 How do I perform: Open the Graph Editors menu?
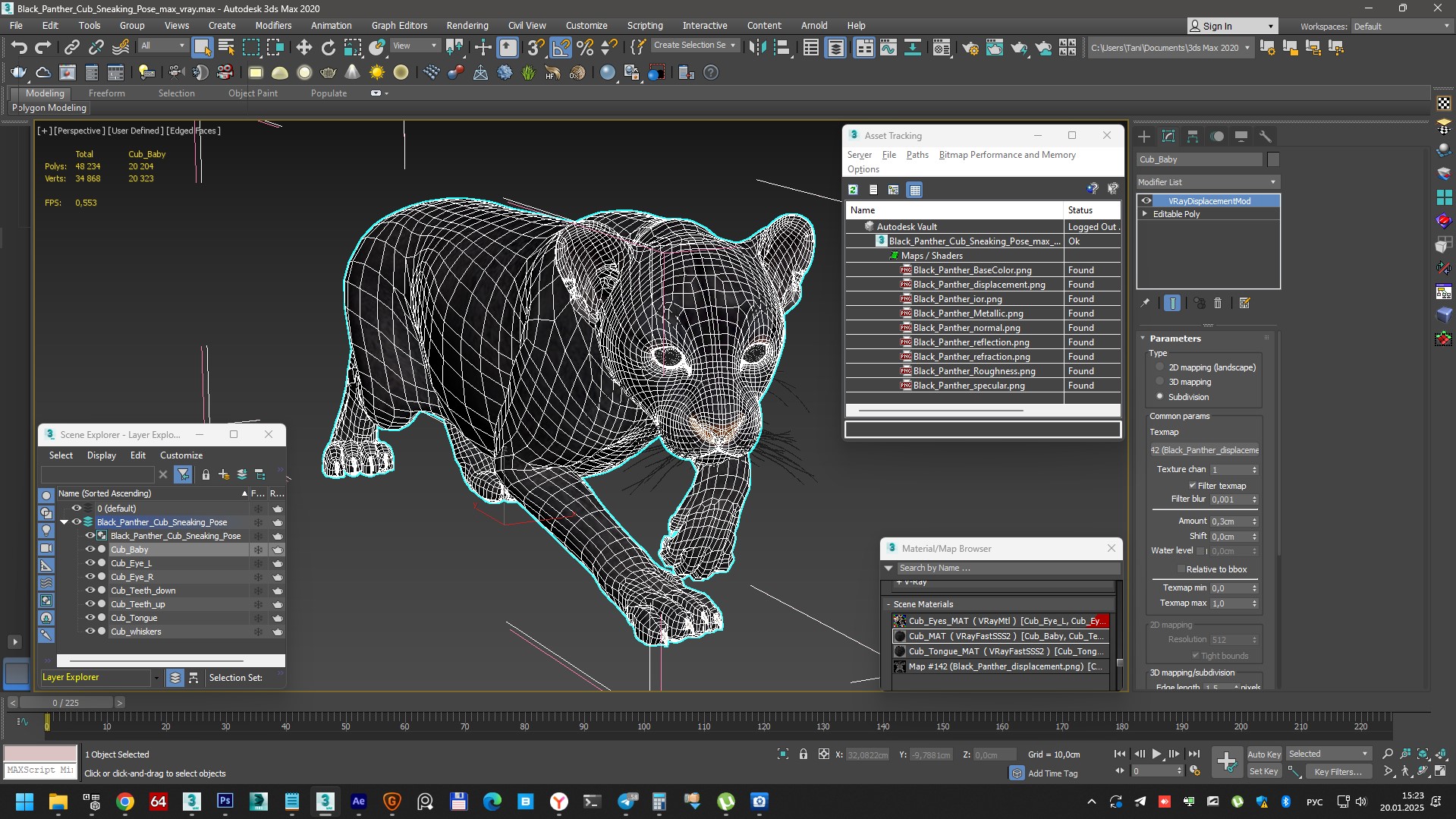(399, 25)
